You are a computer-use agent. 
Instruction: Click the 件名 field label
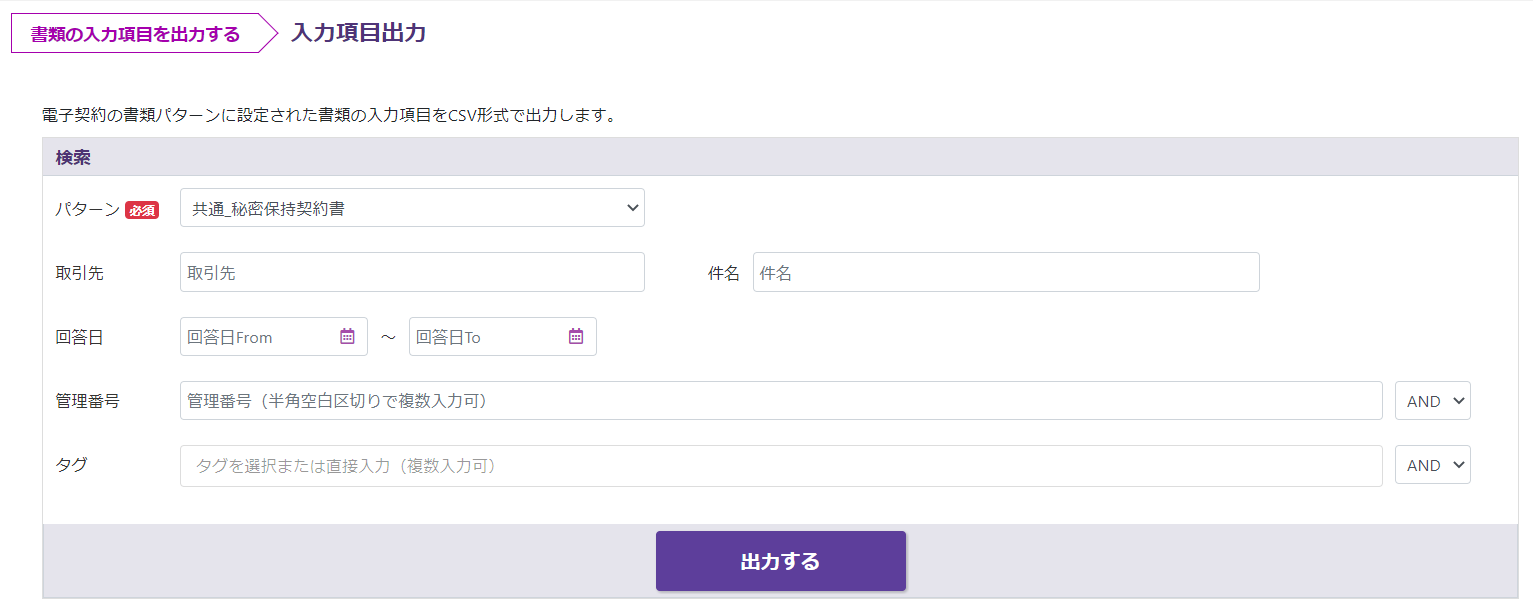[724, 273]
